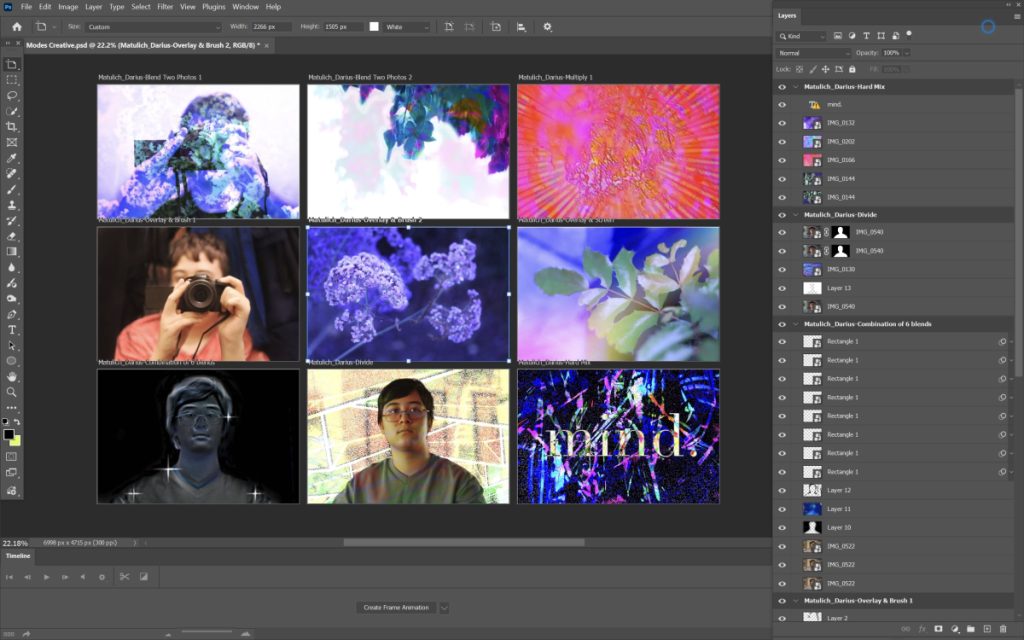Open the Image menu
This screenshot has width=1024, height=640.
pos(68,7)
